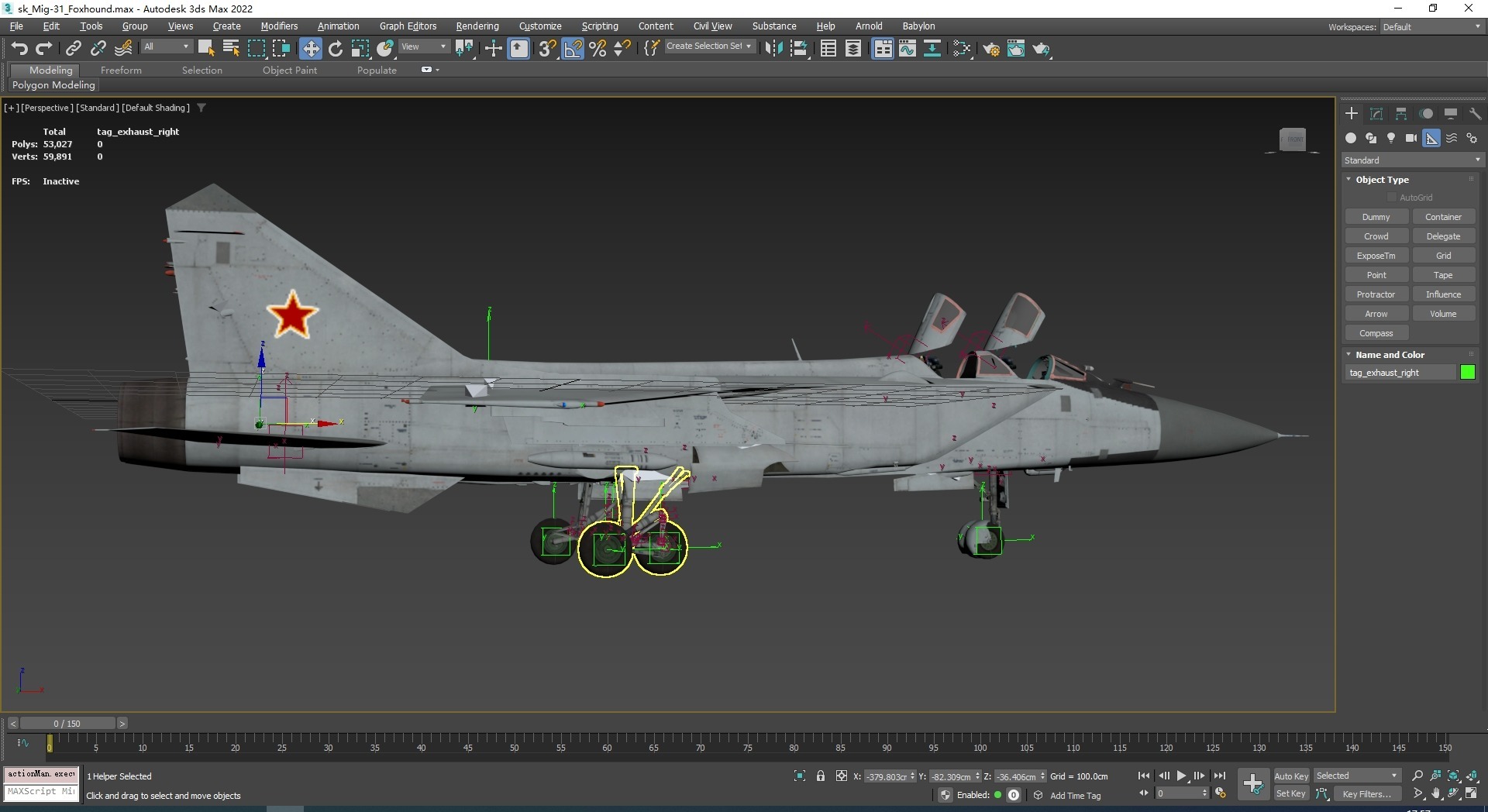
Task: Open the Key Filters dialog
Action: [x=1366, y=794]
